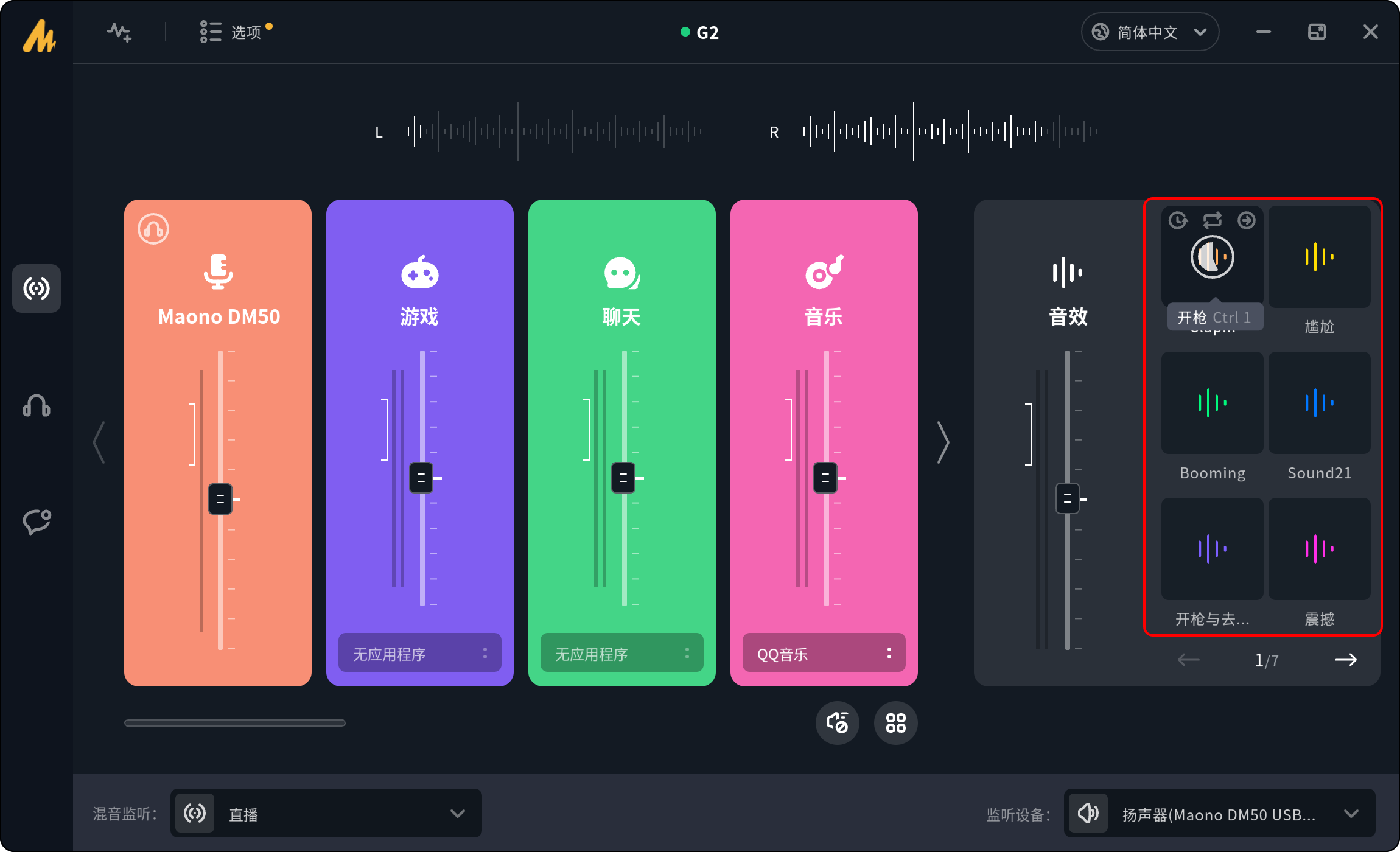Image resolution: width=1400 pixels, height=852 pixels.
Task: Go to next sound effects page
Action: pyautogui.click(x=1345, y=660)
